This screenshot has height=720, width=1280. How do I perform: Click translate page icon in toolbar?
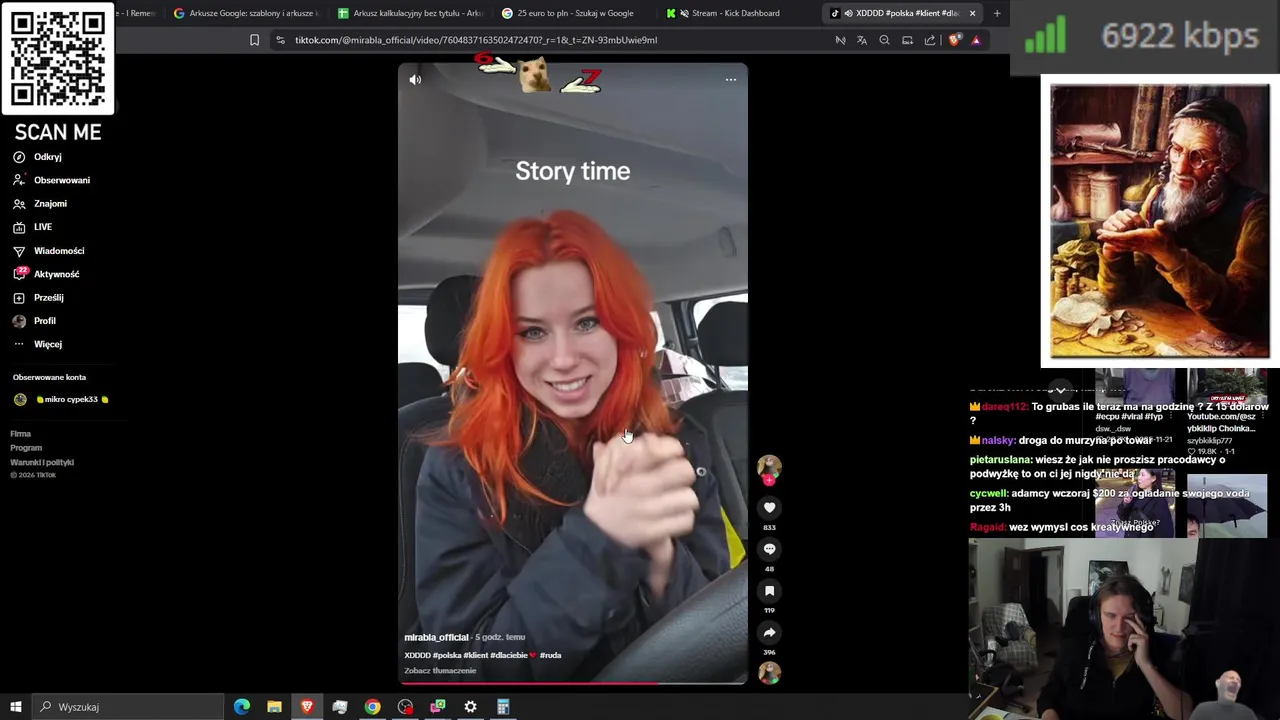[862, 40]
